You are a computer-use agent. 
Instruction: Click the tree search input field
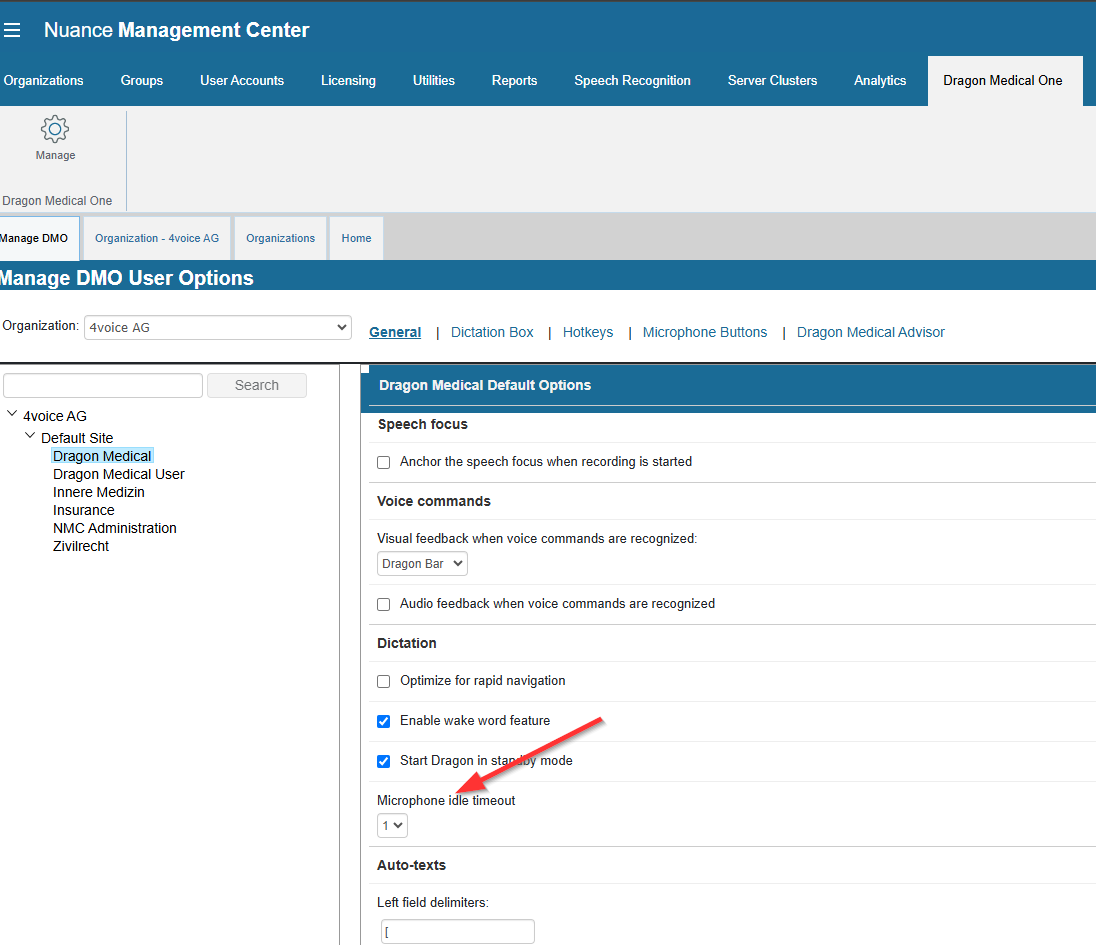coord(103,385)
